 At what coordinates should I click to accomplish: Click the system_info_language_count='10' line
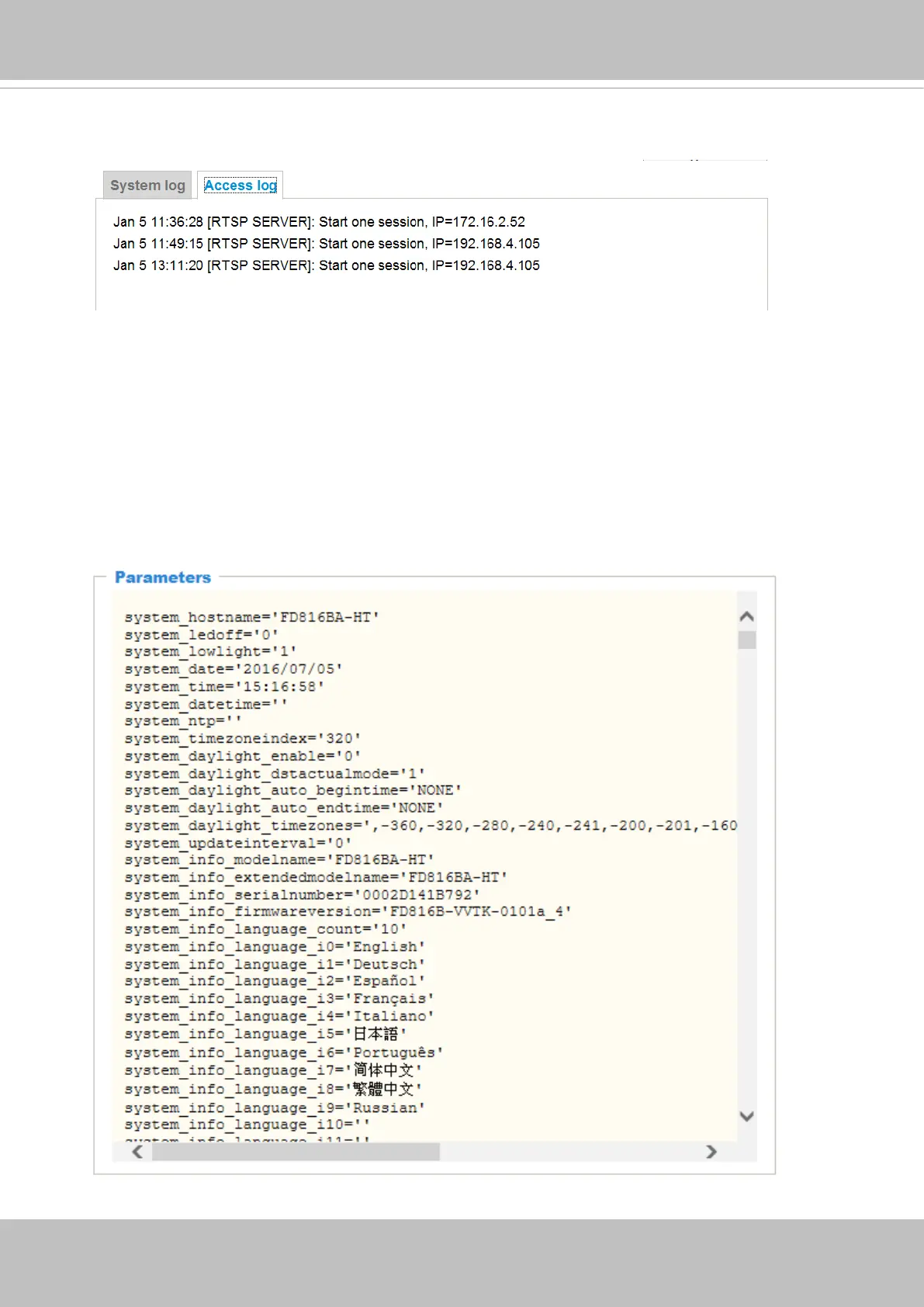(x=265, y=930)
